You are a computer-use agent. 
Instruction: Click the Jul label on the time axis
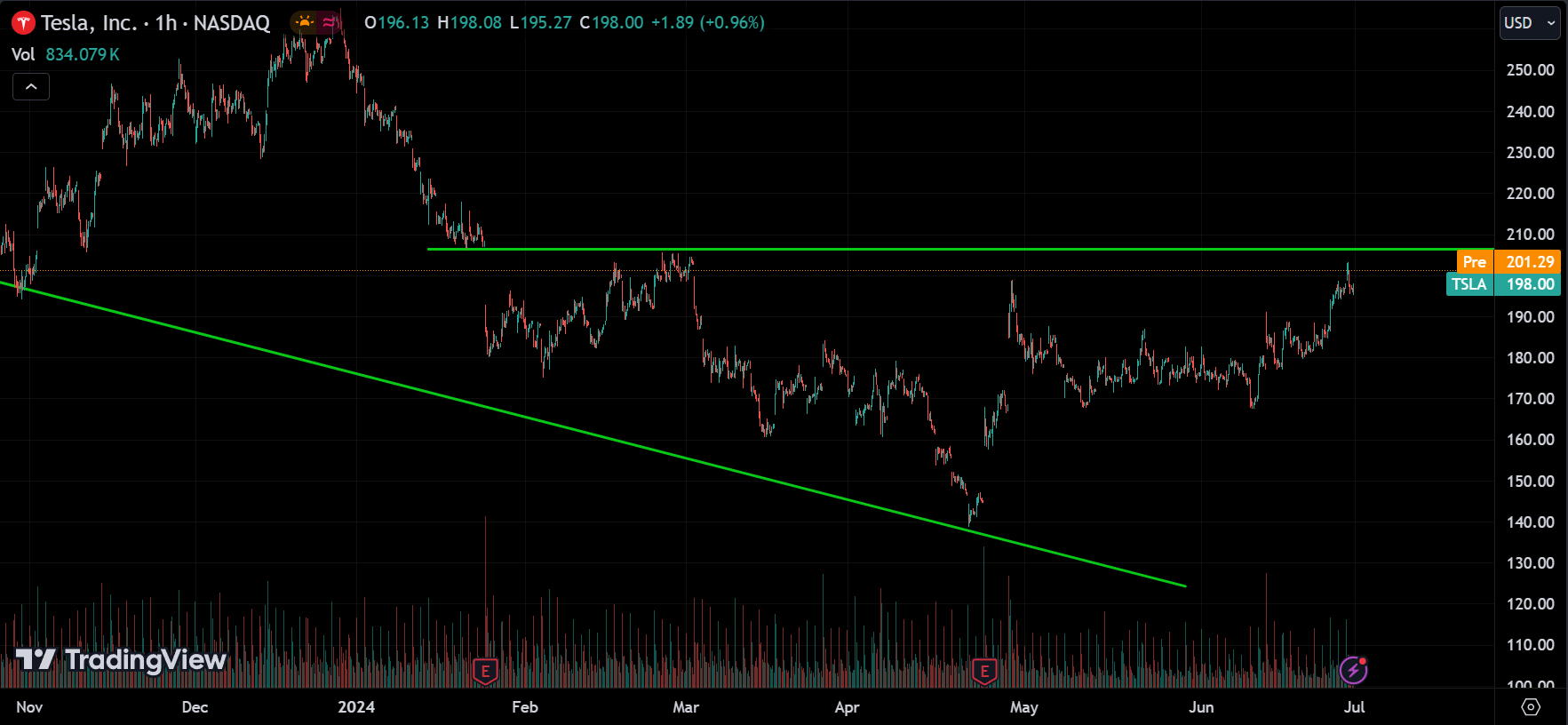pos(1354,707)
